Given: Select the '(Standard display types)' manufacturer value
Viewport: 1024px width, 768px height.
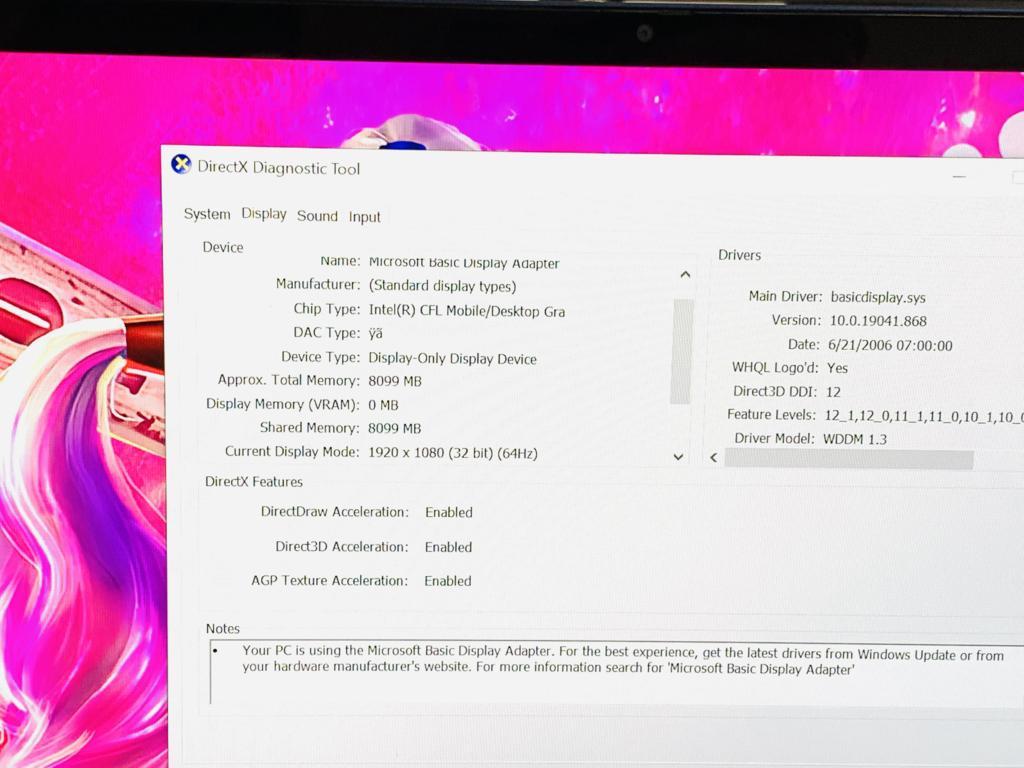Looking at the screenshot, I should pos(442,286).
